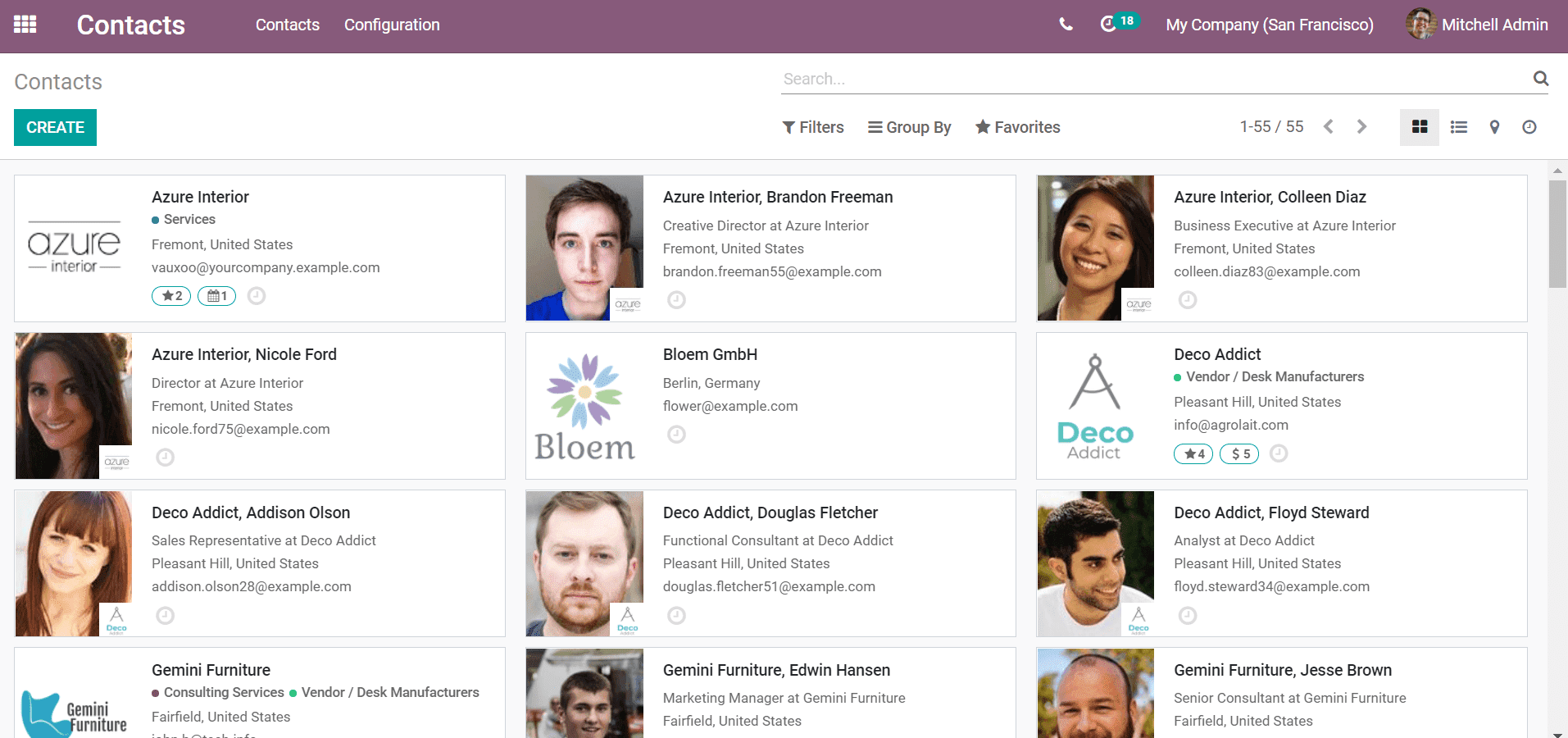This screenshot has height=738, width=1568.
Task: Open My Company (San Francisco) switcher
Action: click(1270, 25)
